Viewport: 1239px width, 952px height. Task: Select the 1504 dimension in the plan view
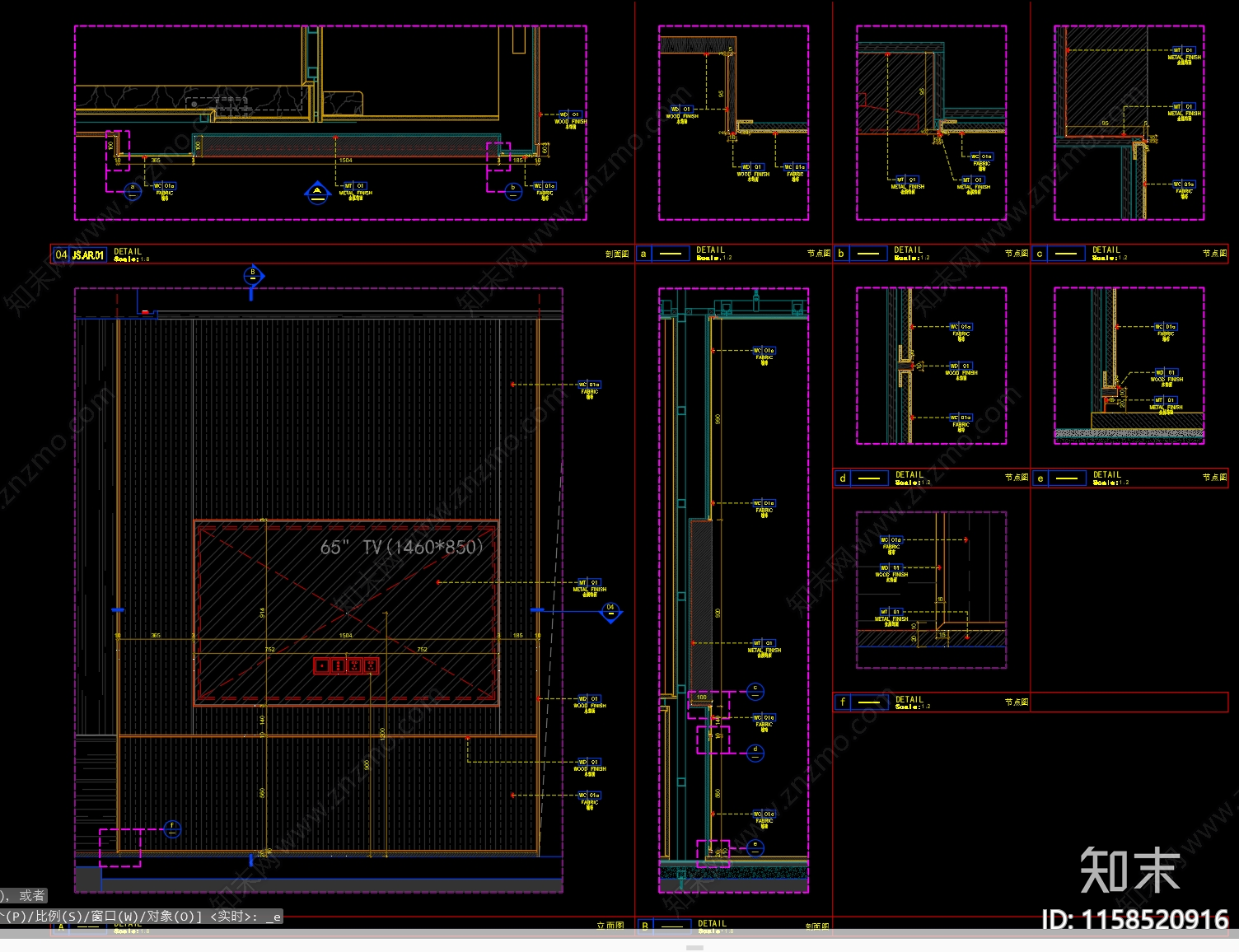pos(346,160)
